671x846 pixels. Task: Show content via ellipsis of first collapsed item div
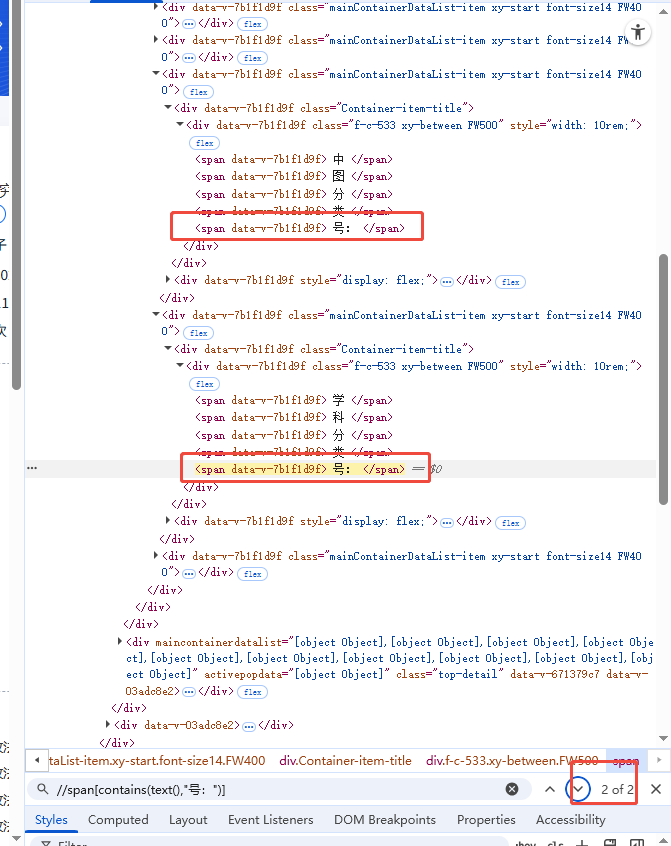point(189,24)
